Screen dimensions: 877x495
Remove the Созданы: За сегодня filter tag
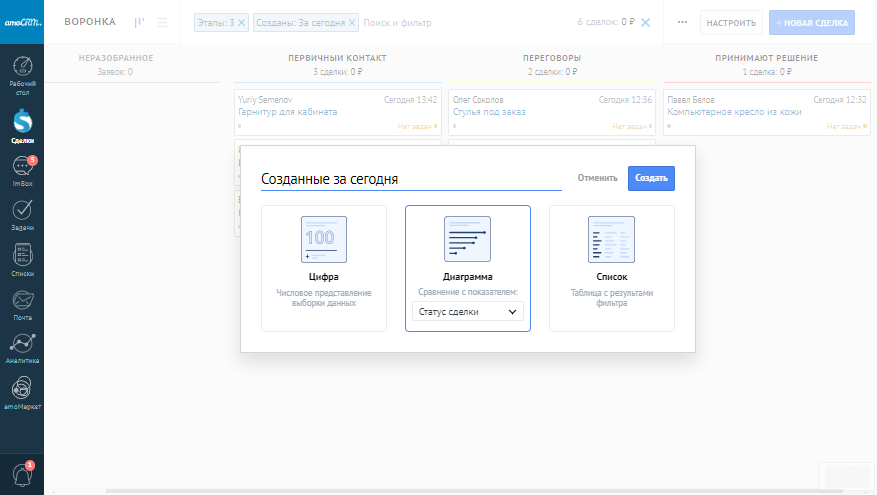(x=352, y=22)
